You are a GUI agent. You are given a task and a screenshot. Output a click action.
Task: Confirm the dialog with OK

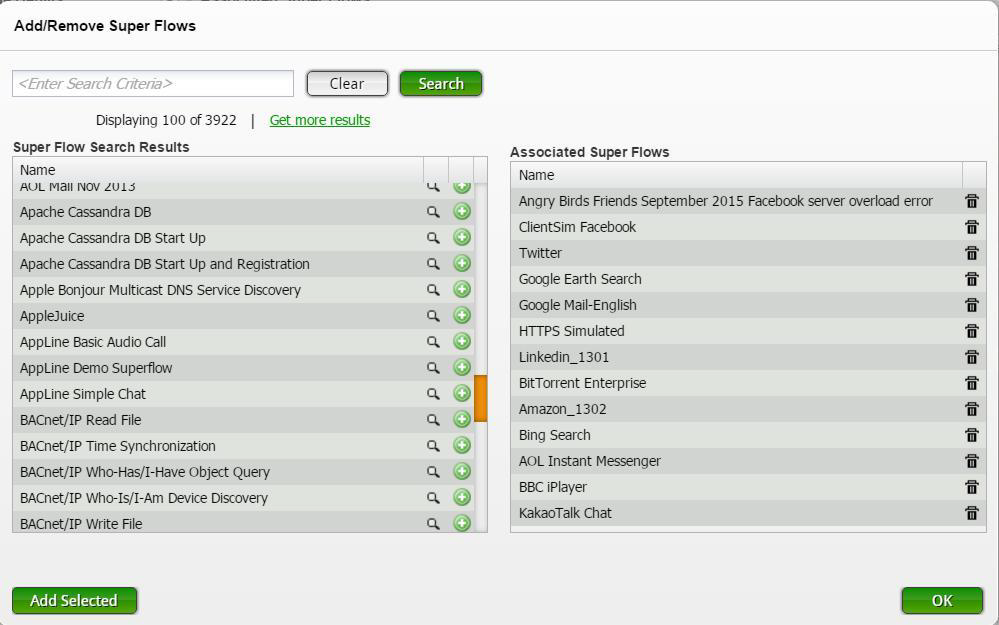[x=942, y=600]
